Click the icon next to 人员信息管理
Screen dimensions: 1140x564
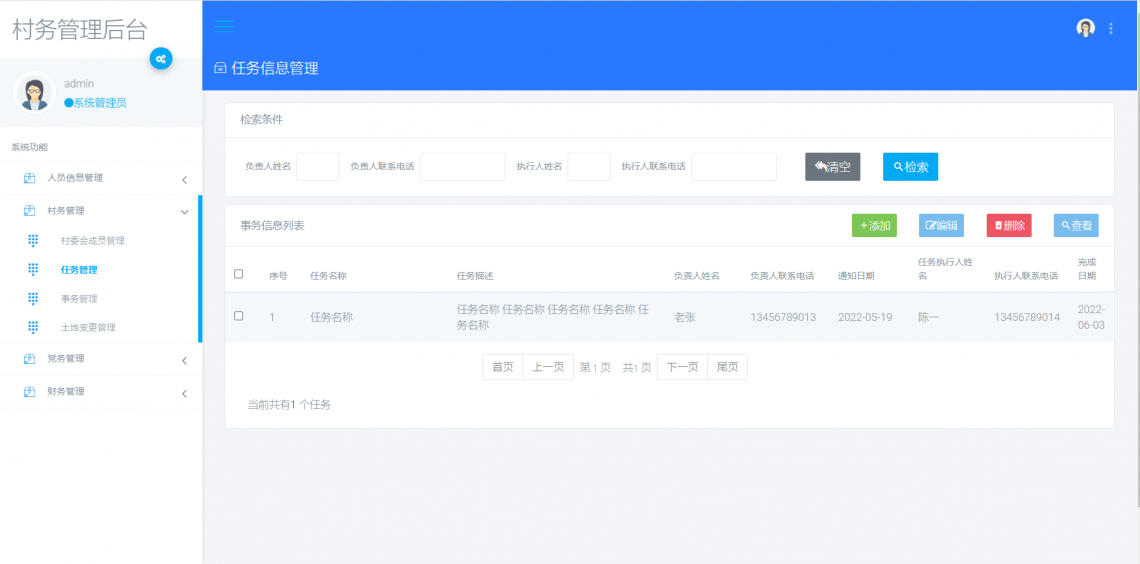[30, 178]
